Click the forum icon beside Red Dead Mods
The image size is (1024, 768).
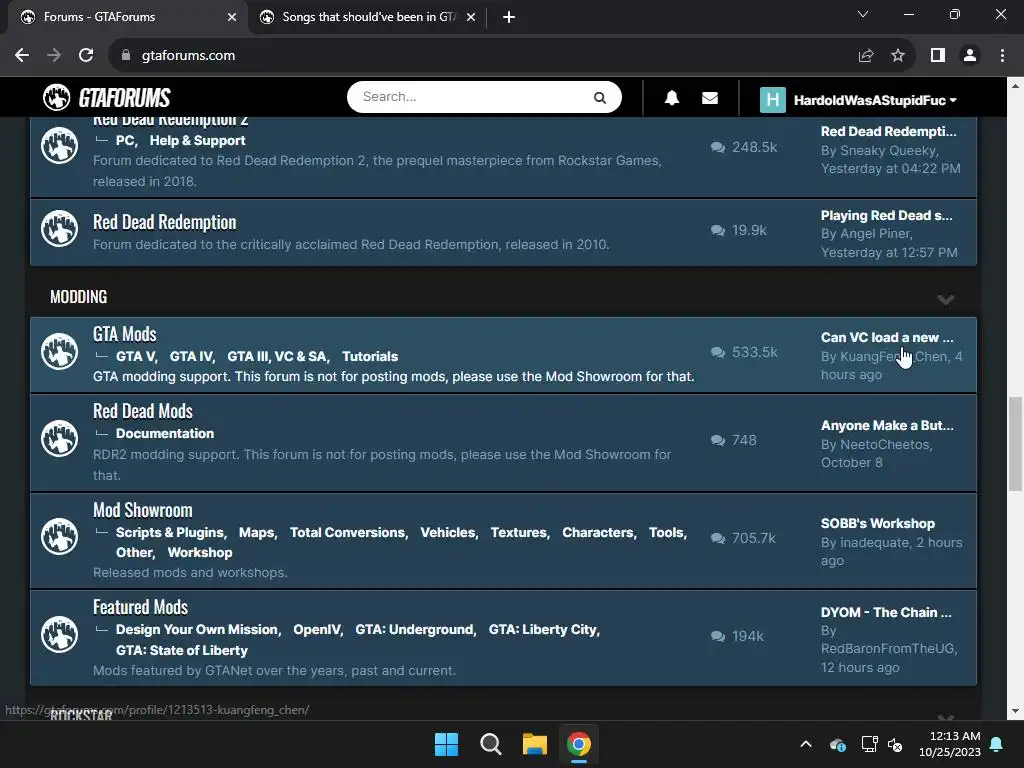click(59, 438)
